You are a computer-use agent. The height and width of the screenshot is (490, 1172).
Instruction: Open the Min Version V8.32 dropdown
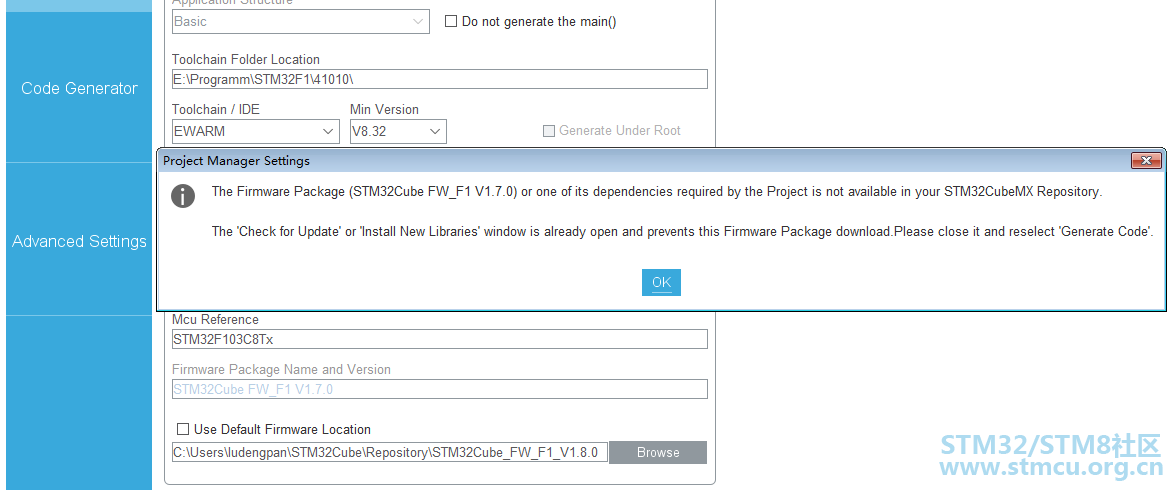click(398, 131)
